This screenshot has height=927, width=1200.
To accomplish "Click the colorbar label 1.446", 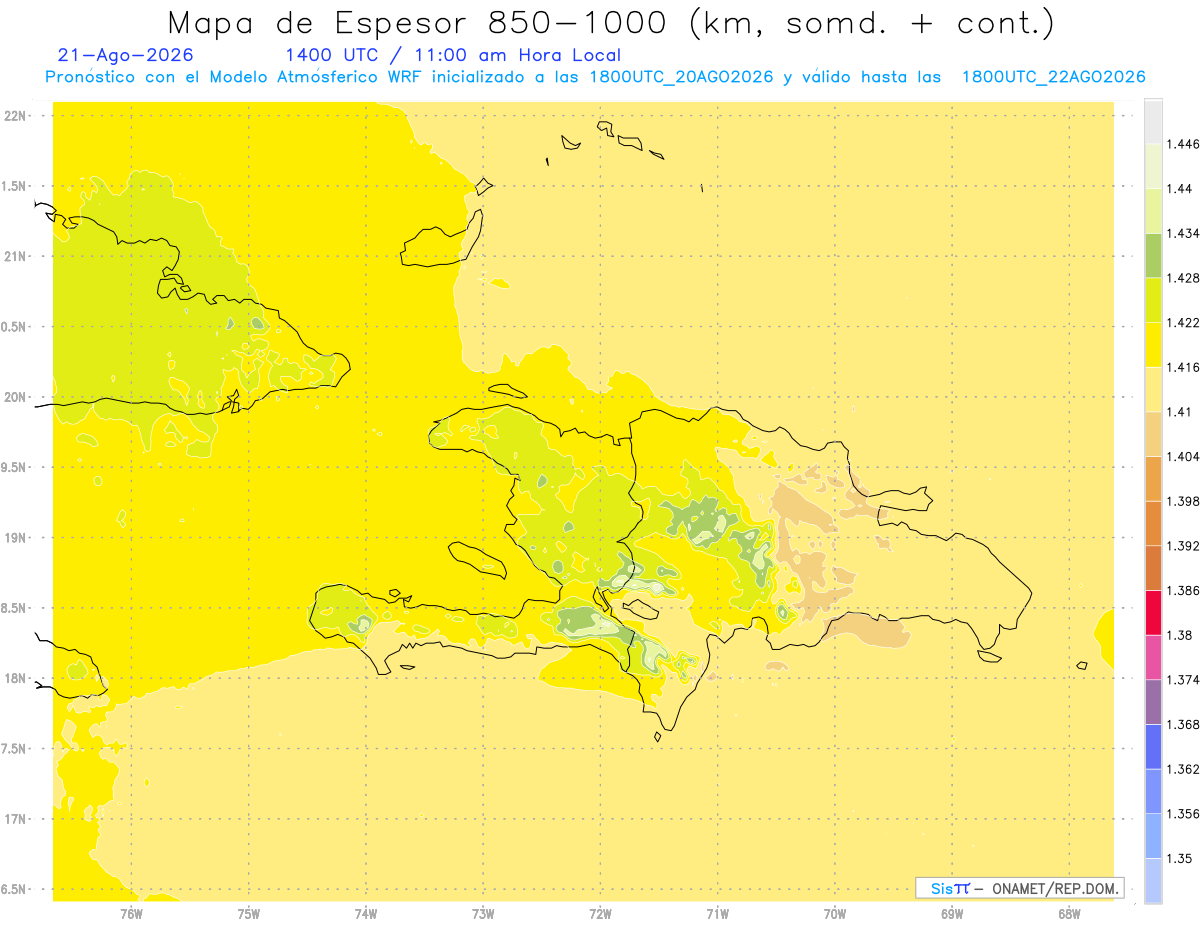I will pos(1185,144).
